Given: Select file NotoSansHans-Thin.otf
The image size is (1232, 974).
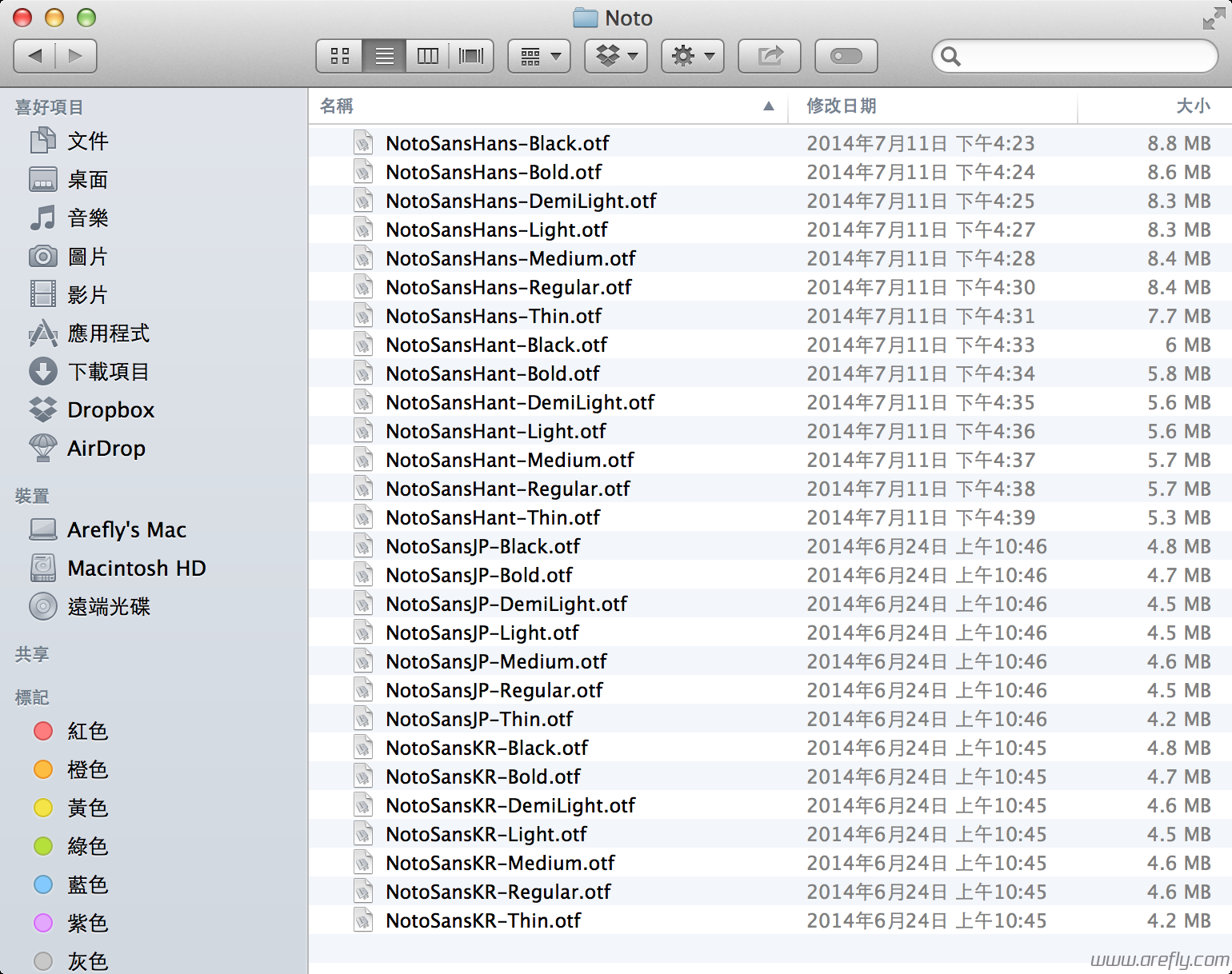Looking at the screenshot, I should click(770, 316).
